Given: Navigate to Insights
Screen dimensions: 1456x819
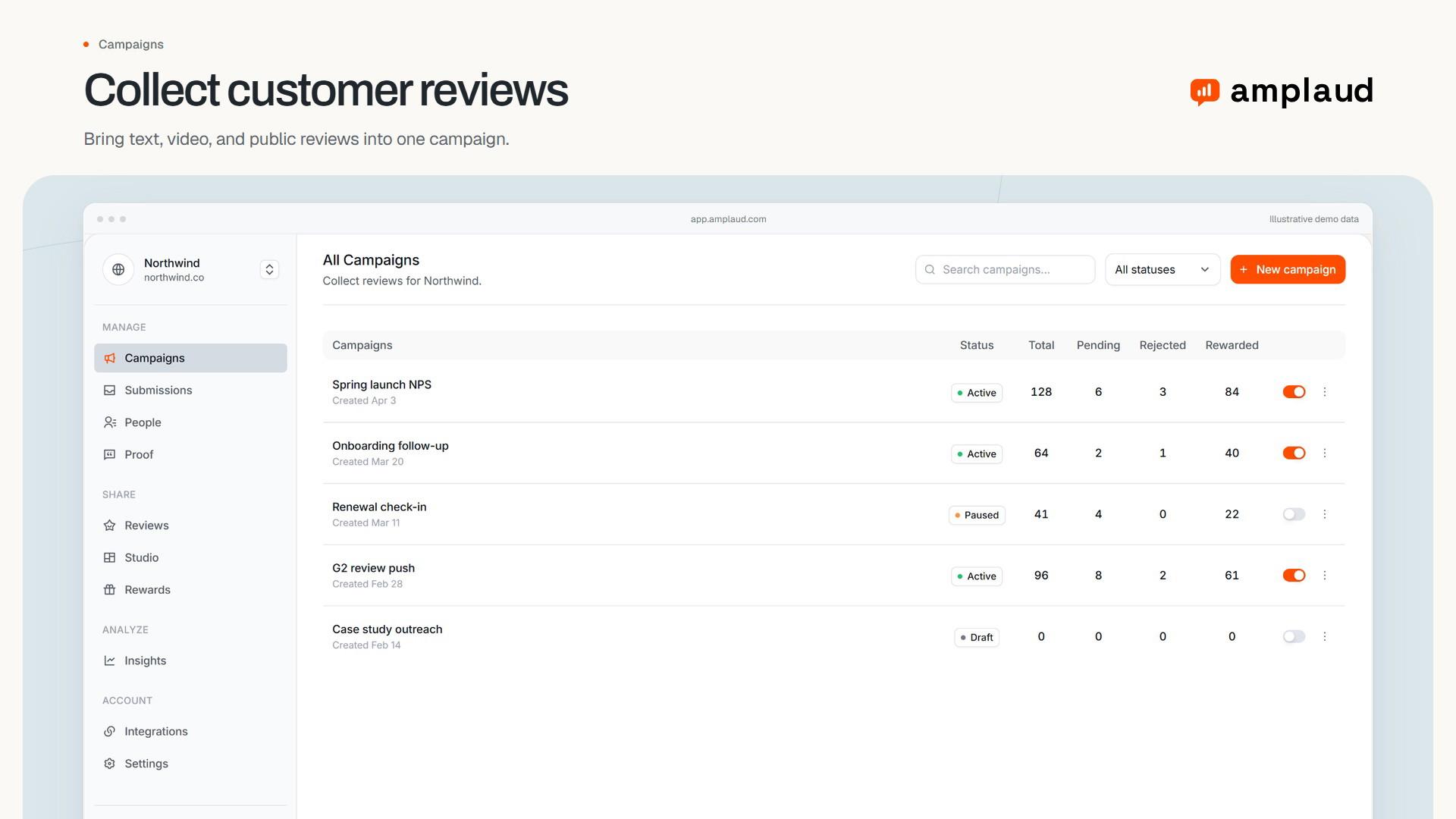Looking at the screenshot, I should pos(190,661).
